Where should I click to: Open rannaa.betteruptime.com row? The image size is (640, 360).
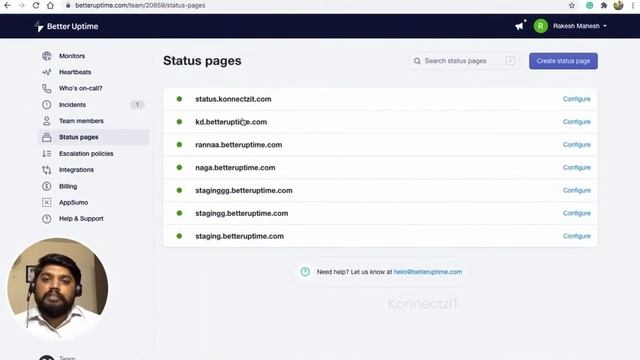click(x=380, y=145)
